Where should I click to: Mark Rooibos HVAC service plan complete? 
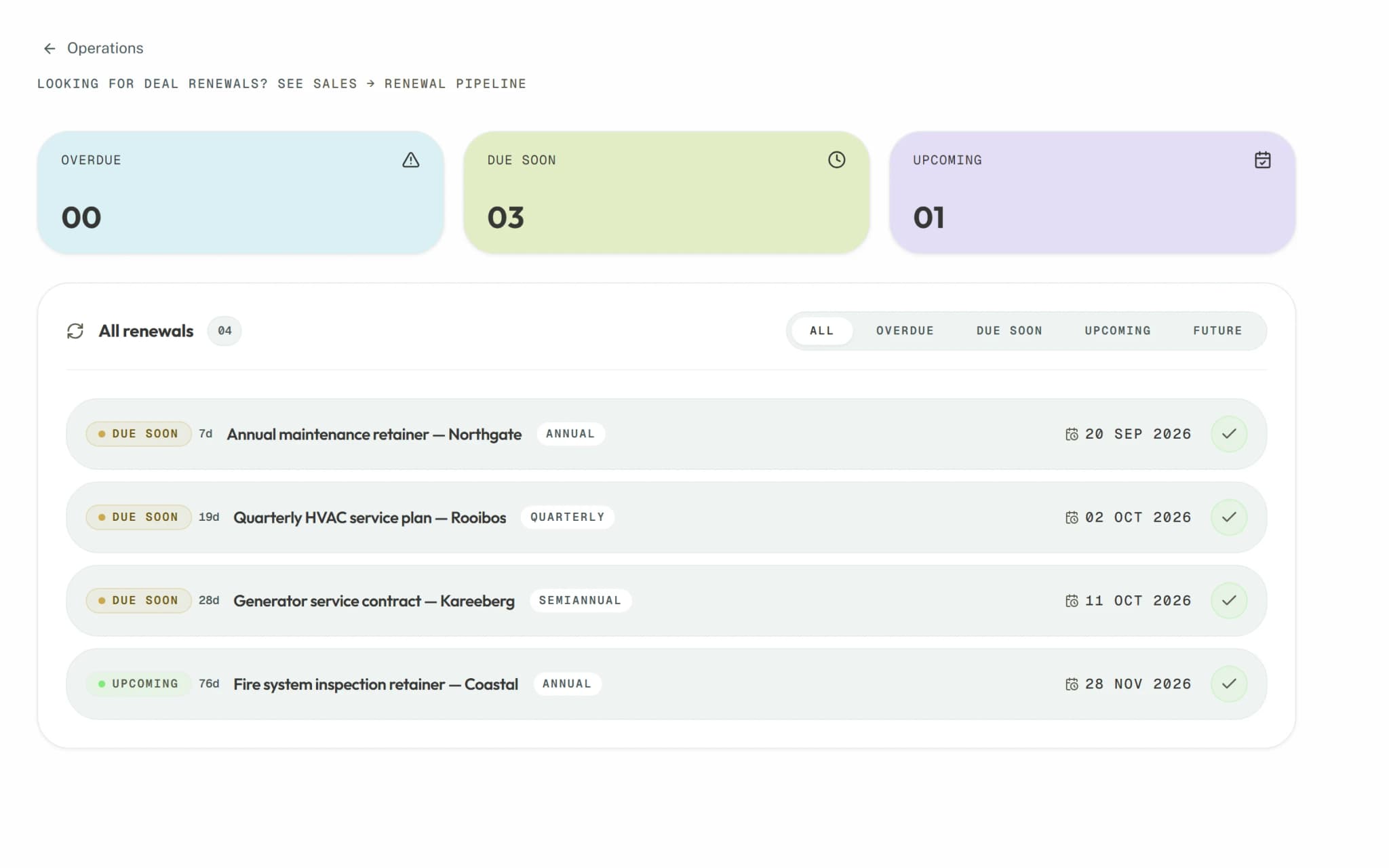(x=1229, y=517)
